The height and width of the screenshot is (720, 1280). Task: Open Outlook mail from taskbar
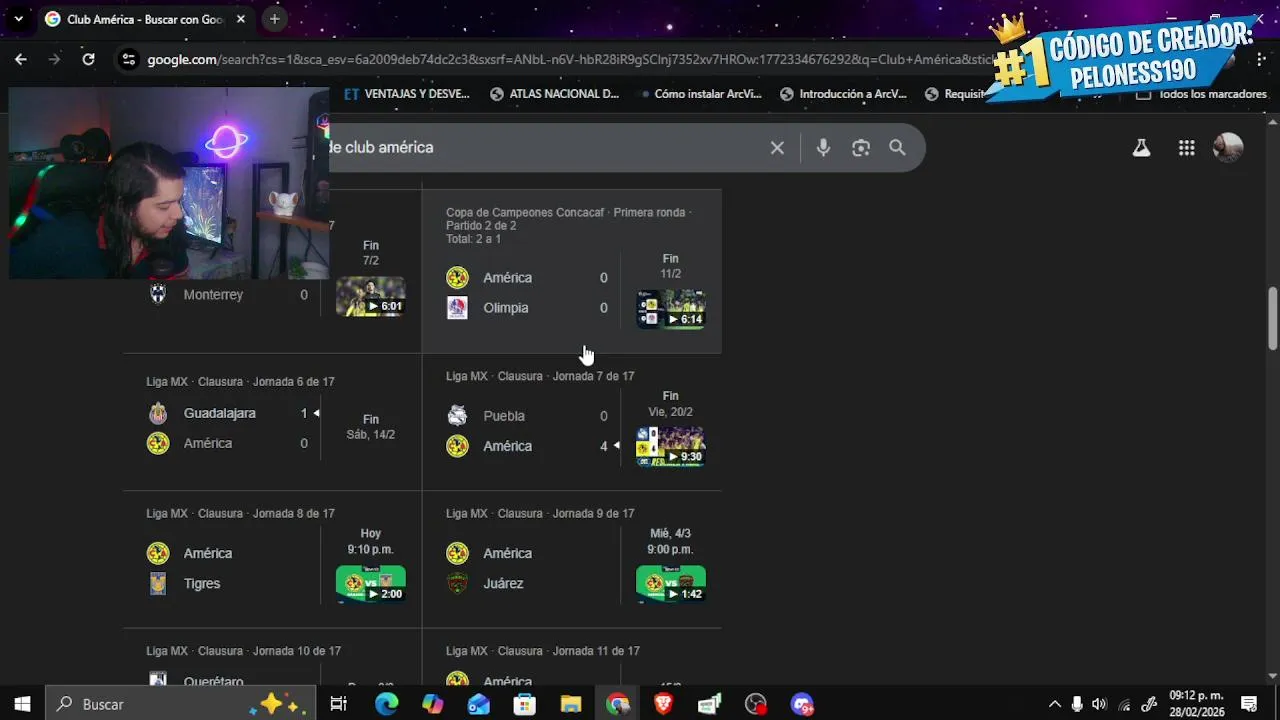point(479,704)
